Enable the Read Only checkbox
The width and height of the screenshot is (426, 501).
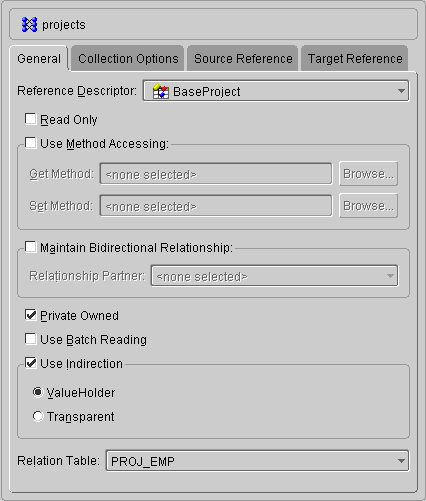pyautogui.click(x=31, y=119)
